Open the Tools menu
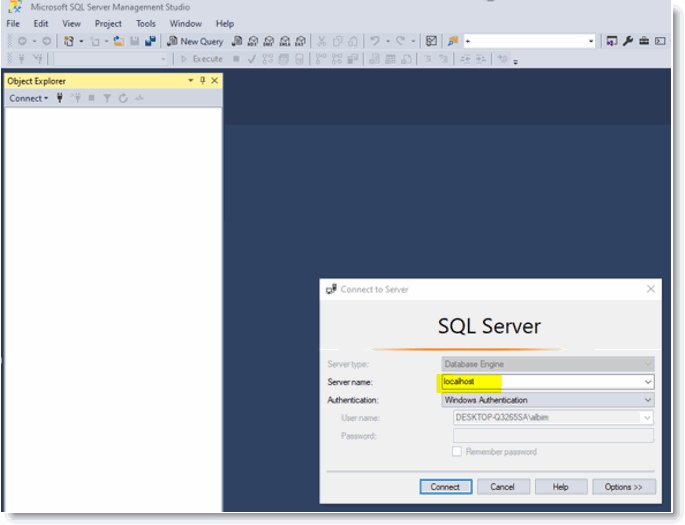 (x=145, y=24)
